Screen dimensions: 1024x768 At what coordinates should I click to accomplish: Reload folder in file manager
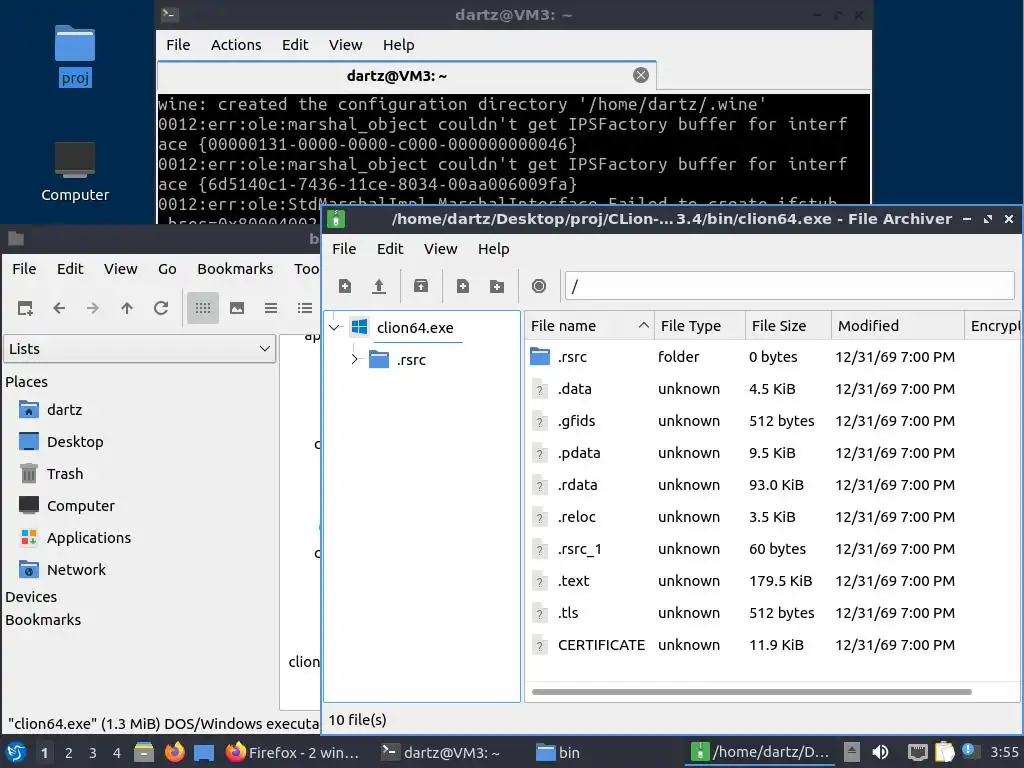click(x=161, y=308)
